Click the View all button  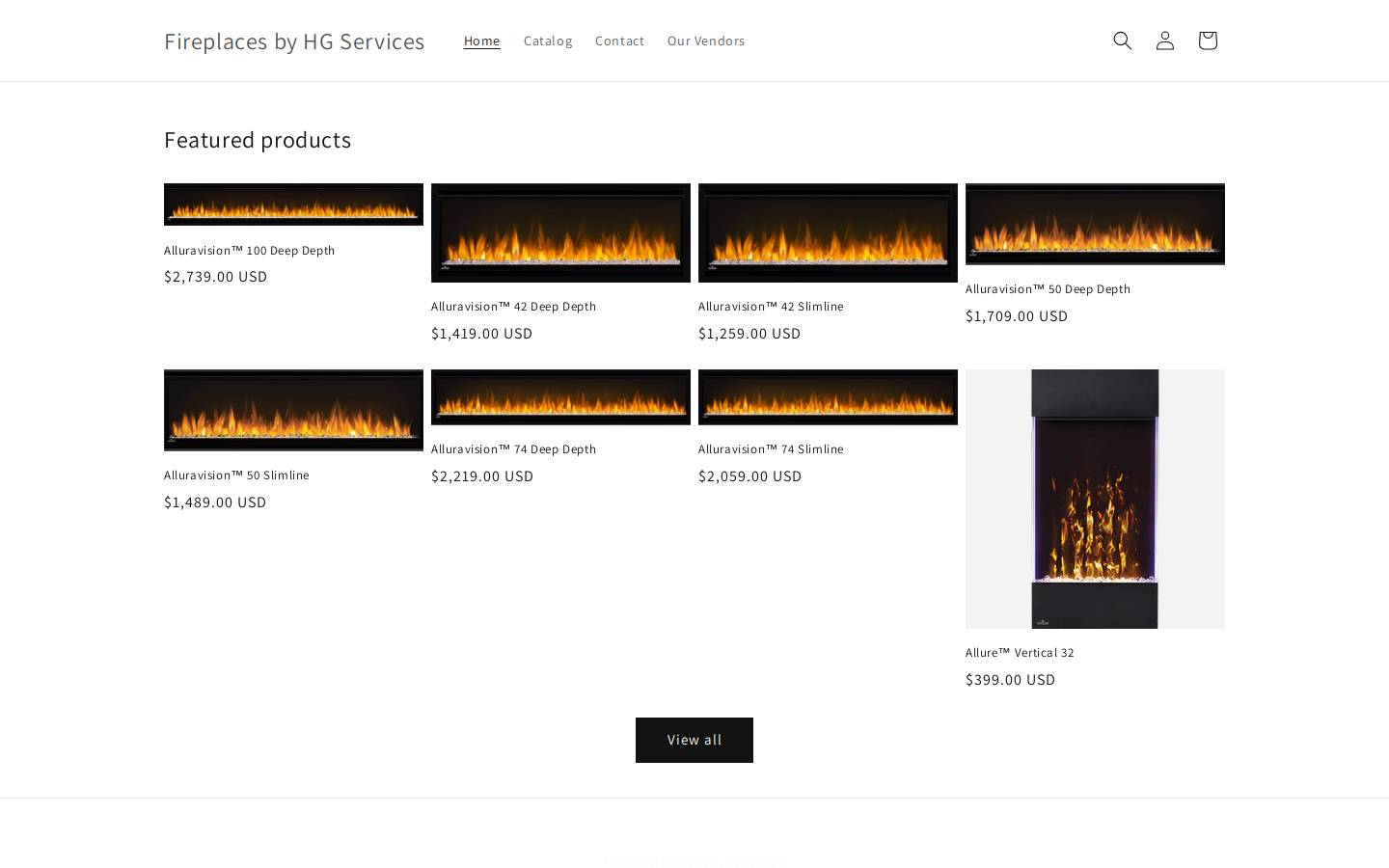tap(694, 740)
